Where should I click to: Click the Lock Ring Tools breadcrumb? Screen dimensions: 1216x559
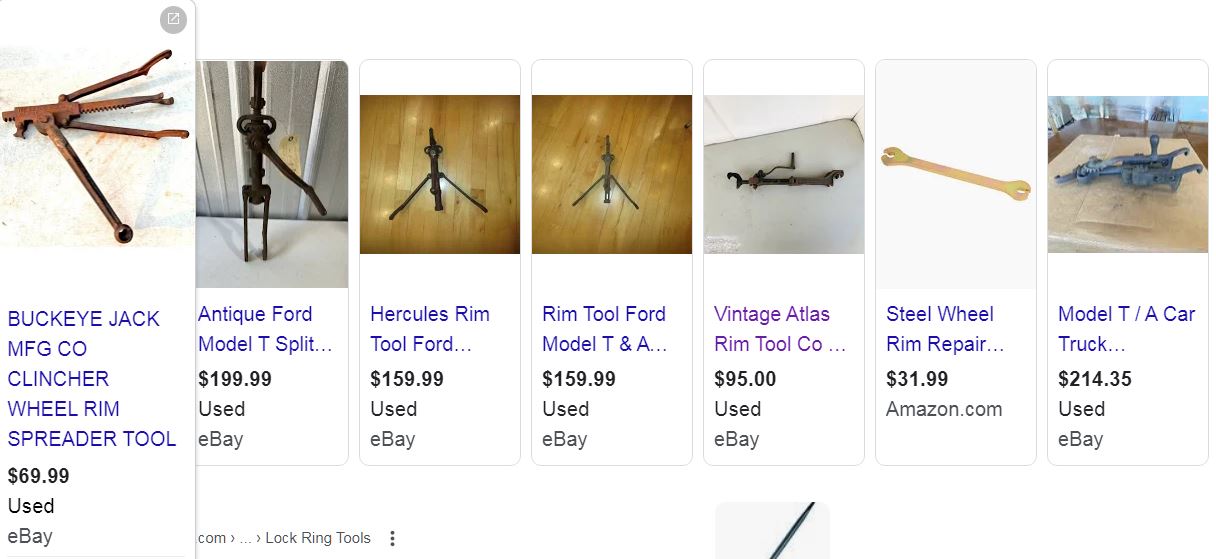pos(317,538)
